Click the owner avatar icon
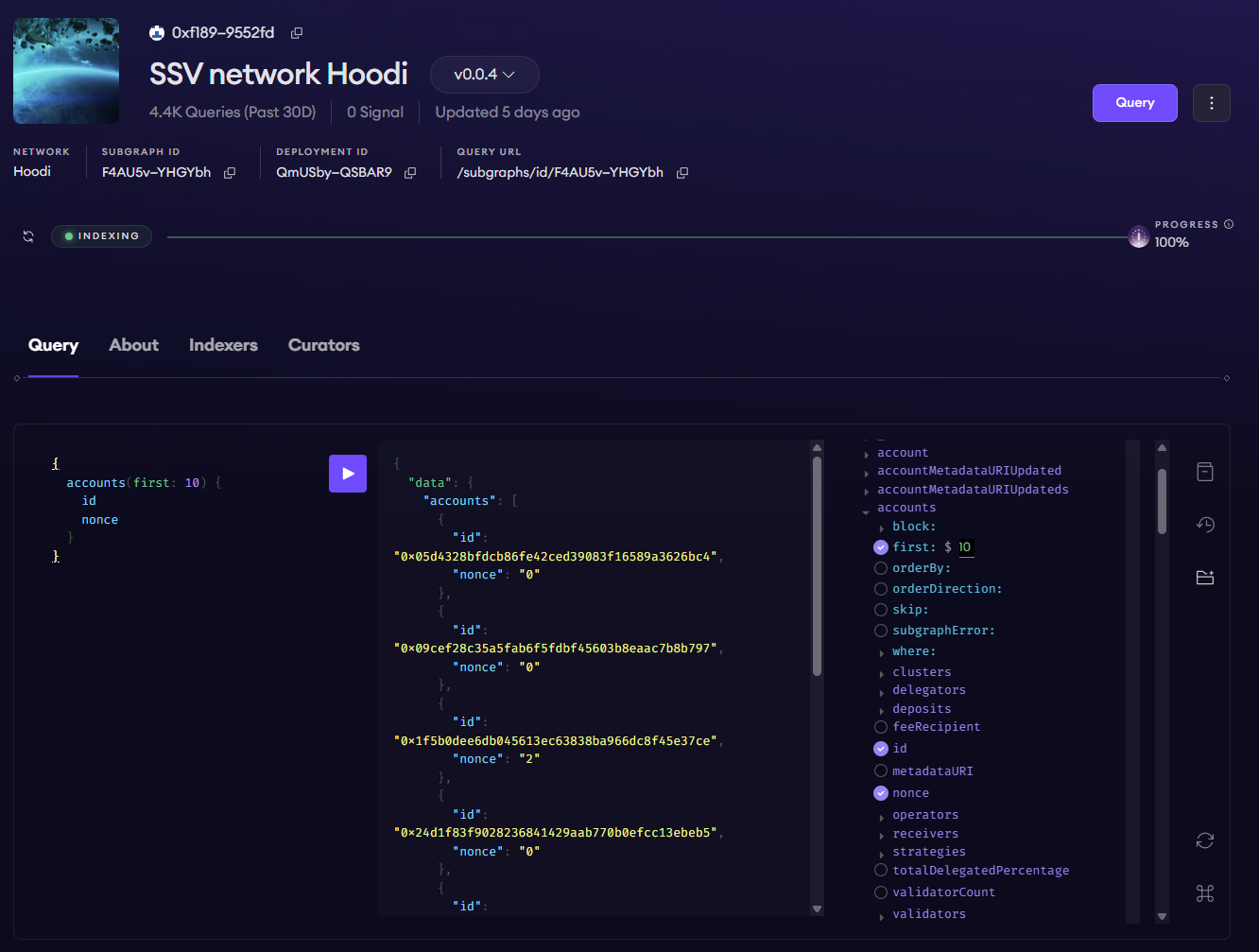Viewport: 1259px width, 952px height. [x=157, y=33]
